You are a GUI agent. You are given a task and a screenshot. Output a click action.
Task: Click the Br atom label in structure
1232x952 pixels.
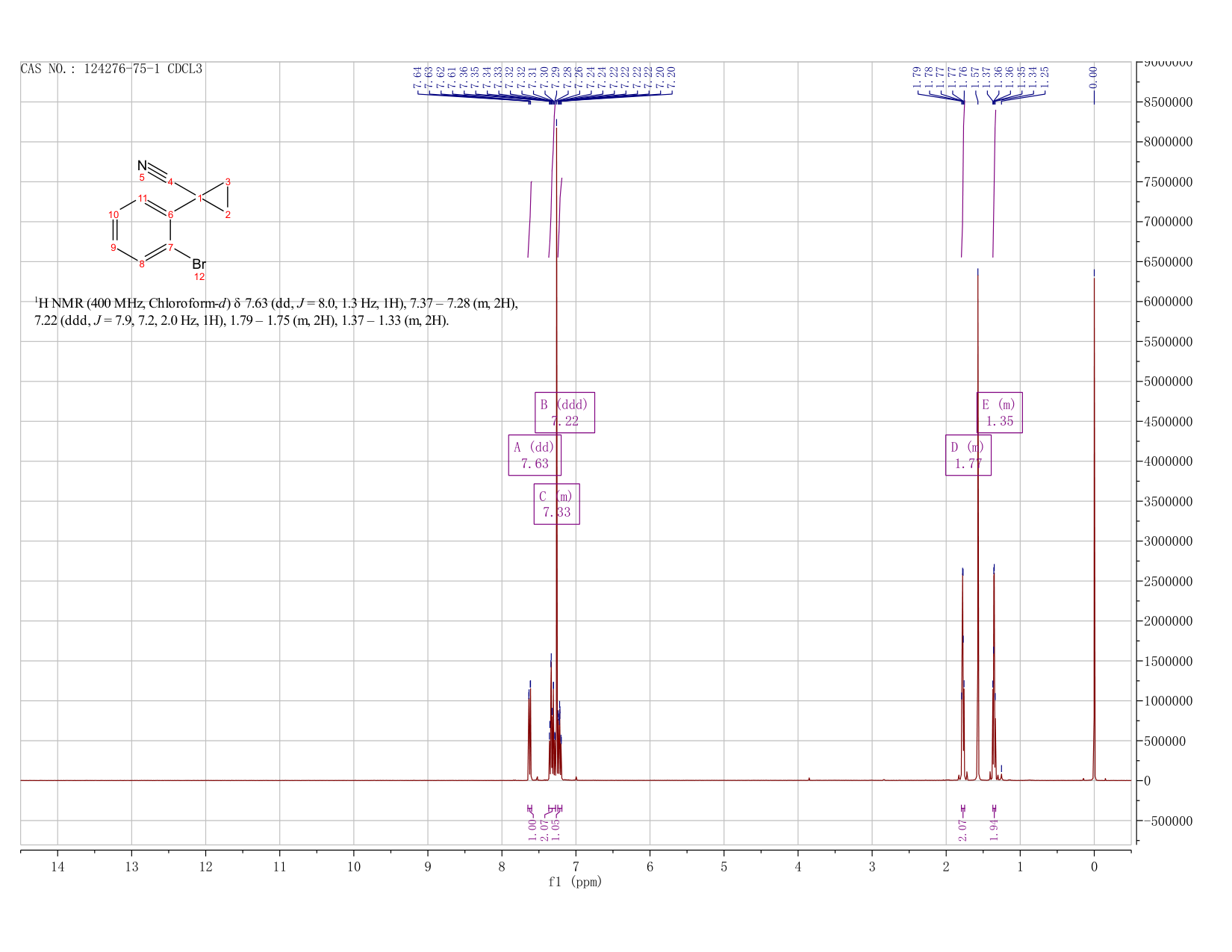(199, 264)
